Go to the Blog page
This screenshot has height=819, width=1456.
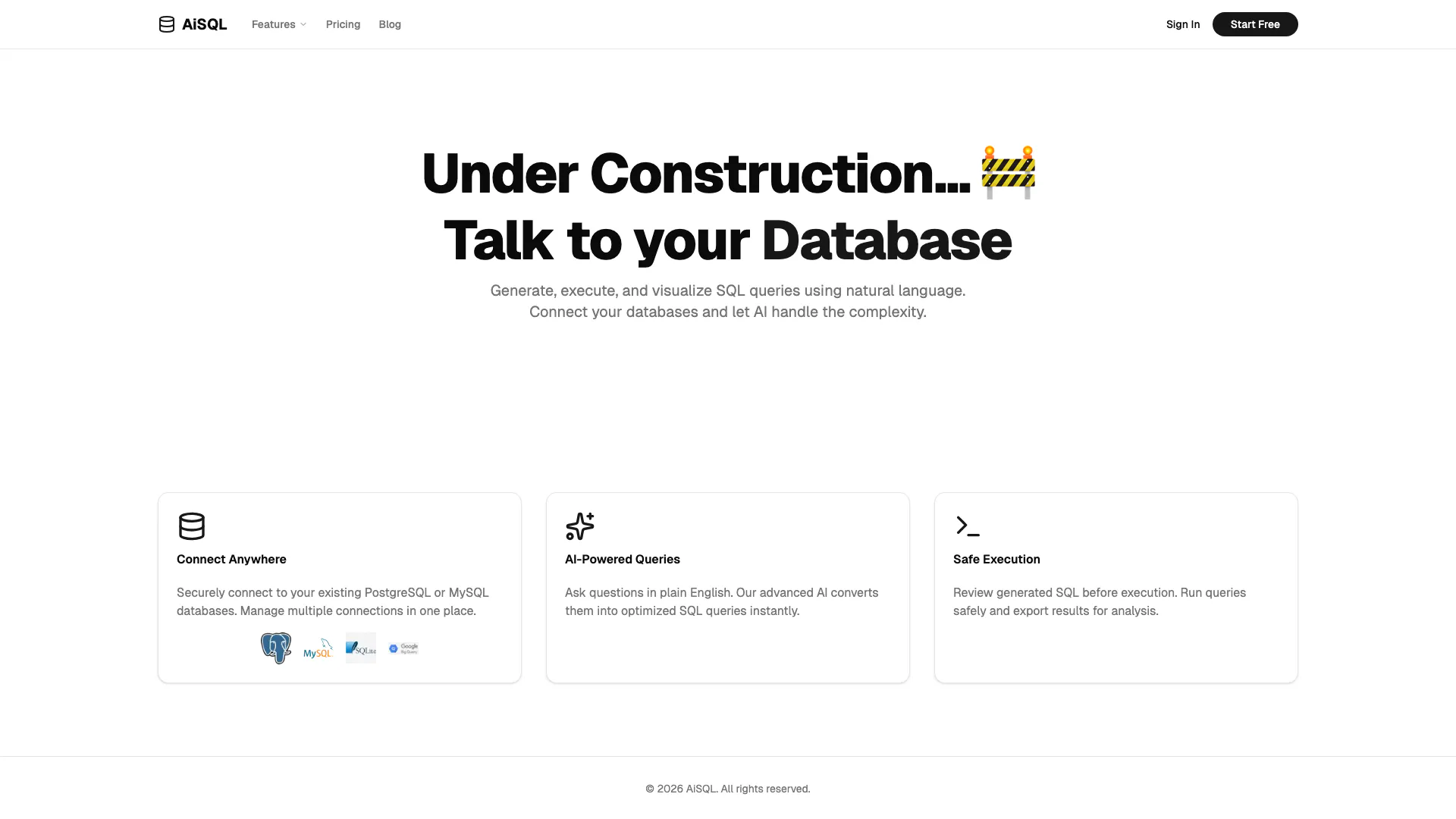coord(390,24)
